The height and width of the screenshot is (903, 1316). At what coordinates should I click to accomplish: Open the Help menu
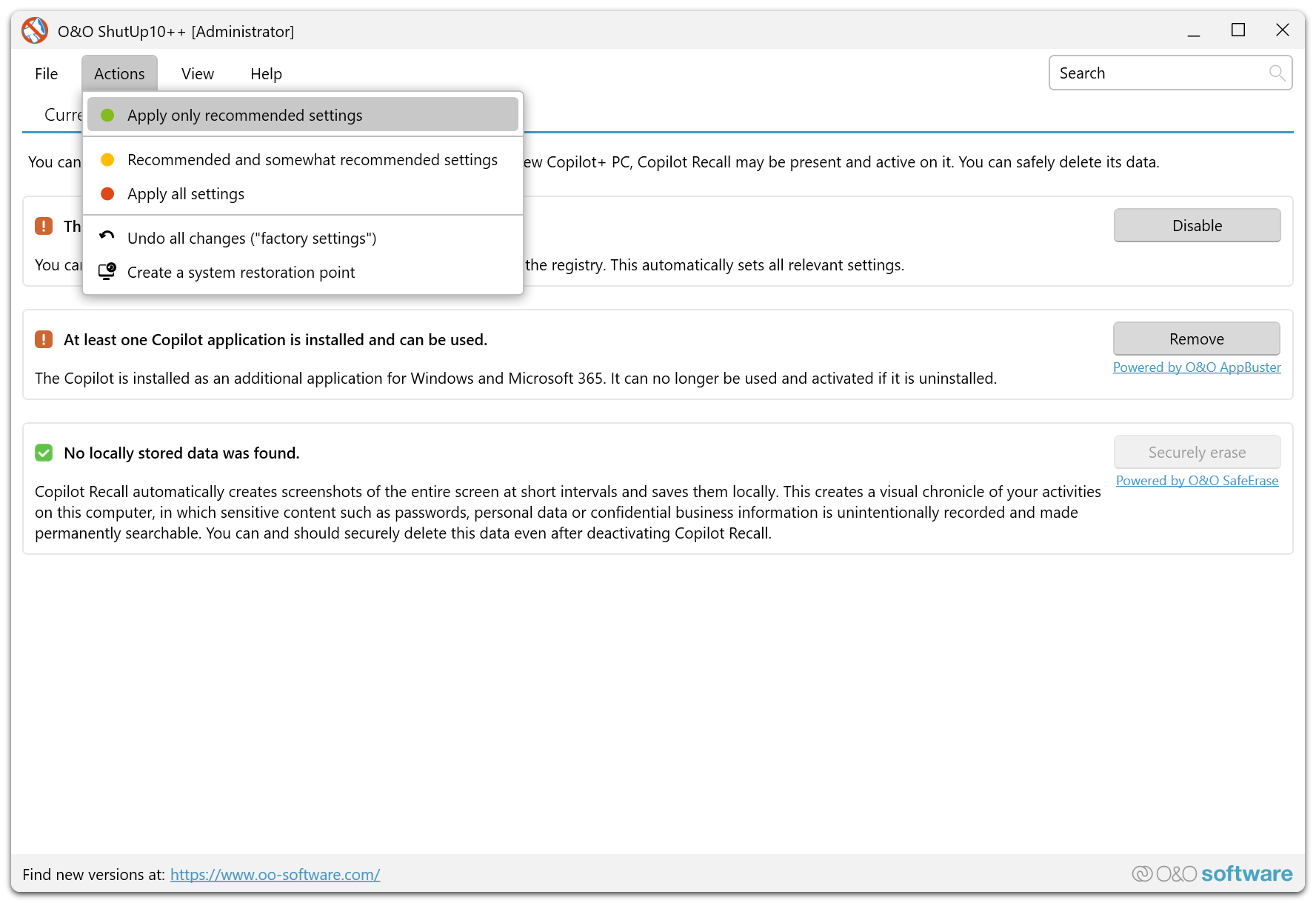point(266,74)
